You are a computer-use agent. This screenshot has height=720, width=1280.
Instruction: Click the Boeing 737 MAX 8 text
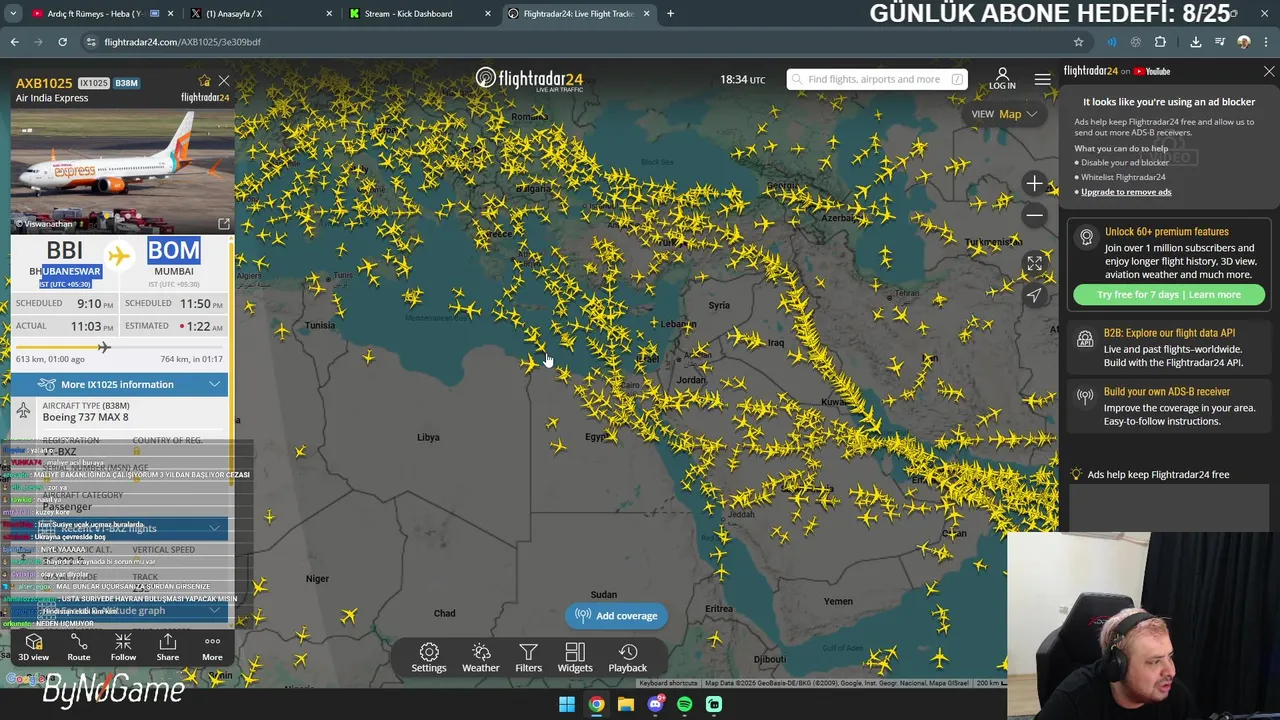coord(85,417)
